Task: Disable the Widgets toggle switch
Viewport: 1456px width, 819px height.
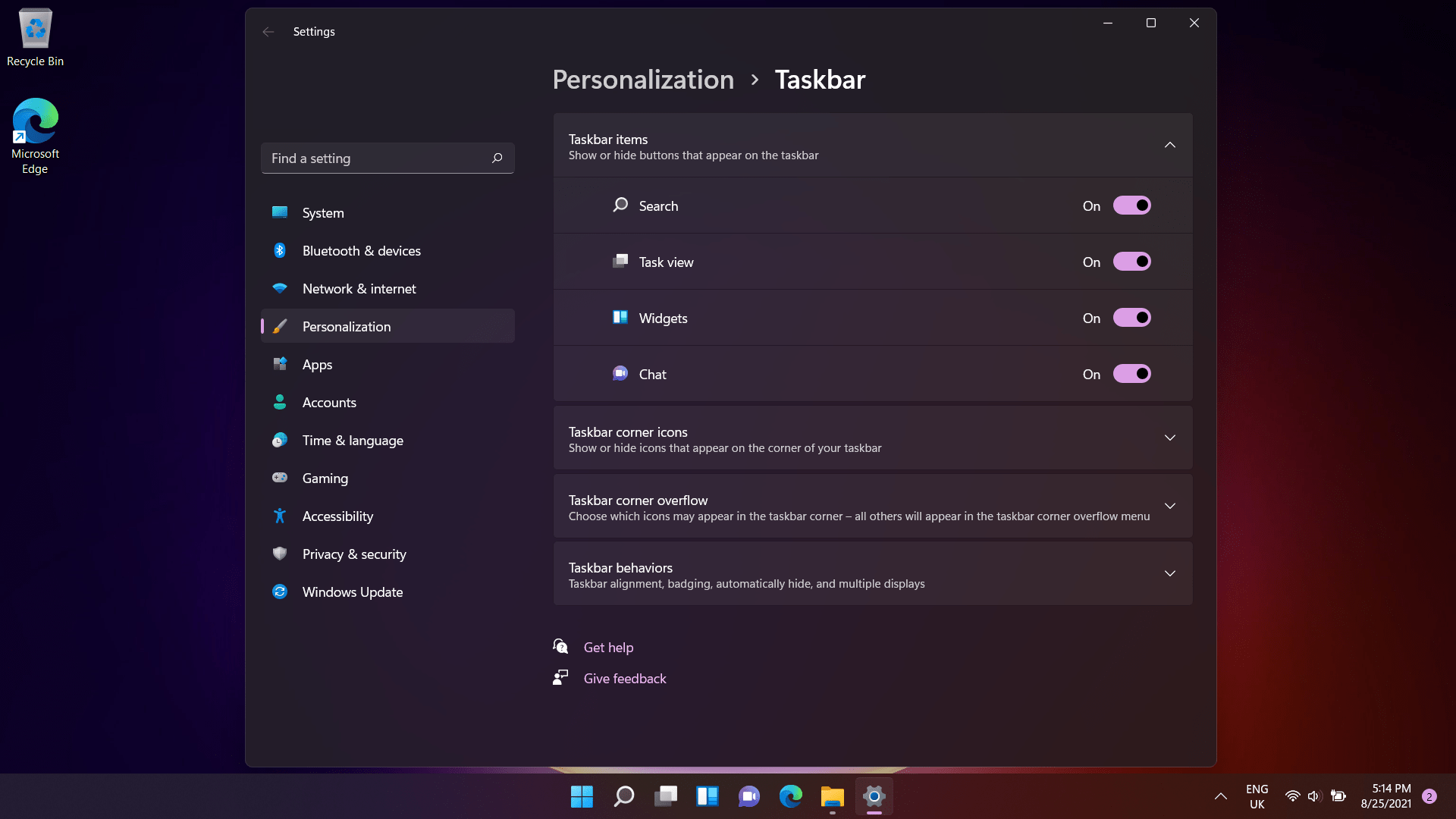Action: click(x=1131, y=318)
